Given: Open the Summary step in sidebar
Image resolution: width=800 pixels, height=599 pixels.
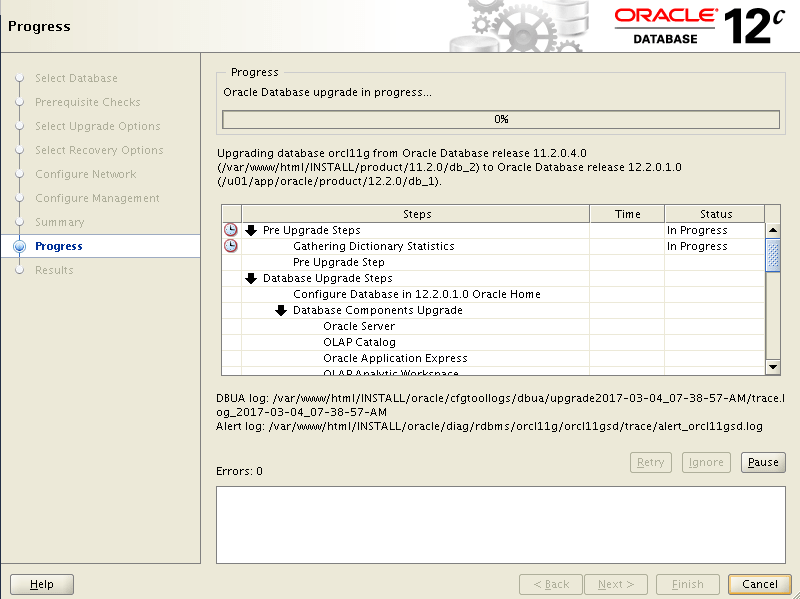Looking at the screenshot, I should coord(59,222).
